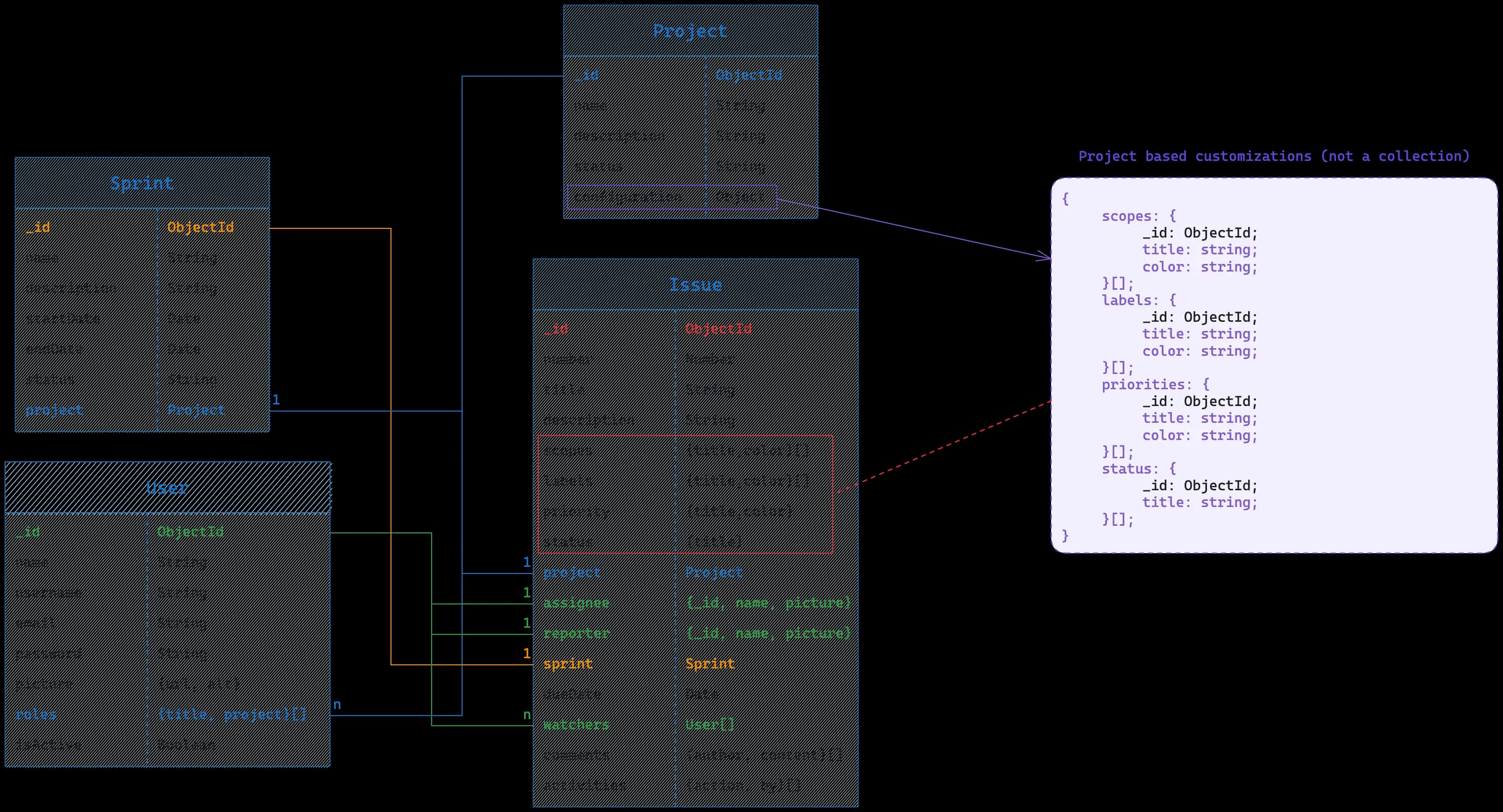1503x812 pixels.
Task: Click 'isActive' field in User table
Action: point(49,746)
